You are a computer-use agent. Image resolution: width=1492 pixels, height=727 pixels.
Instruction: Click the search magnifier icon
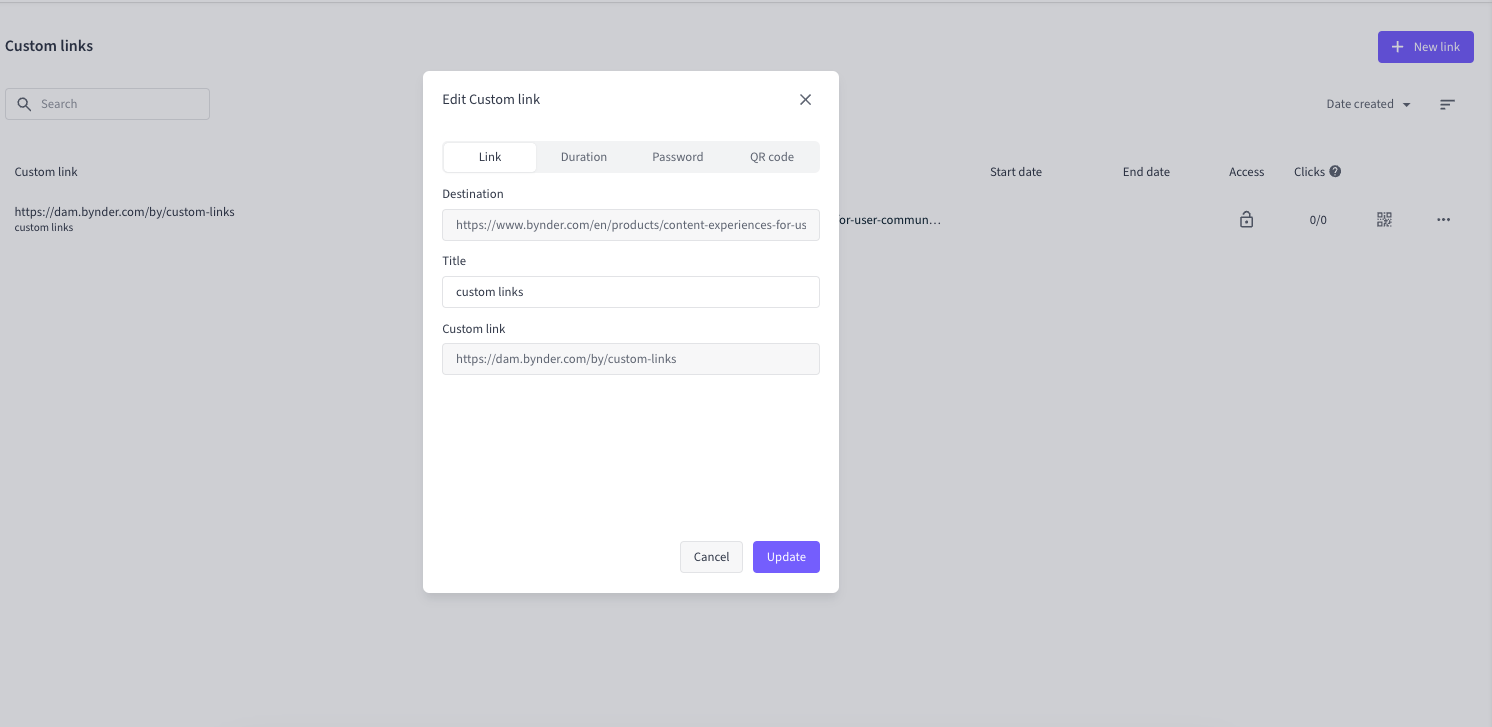(x=25, y=104)
